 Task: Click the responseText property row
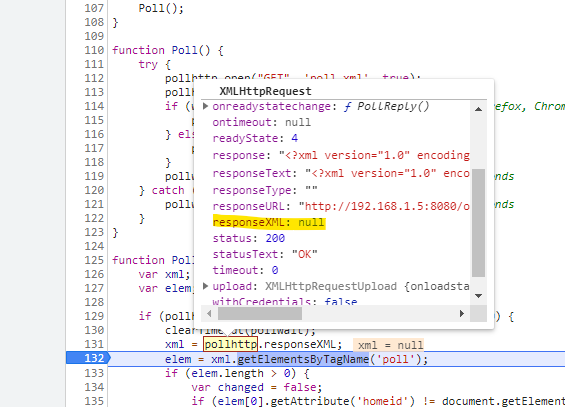point(341,173)
